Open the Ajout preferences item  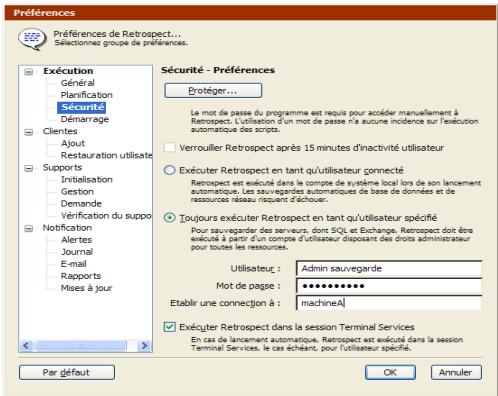pos(73,143)
